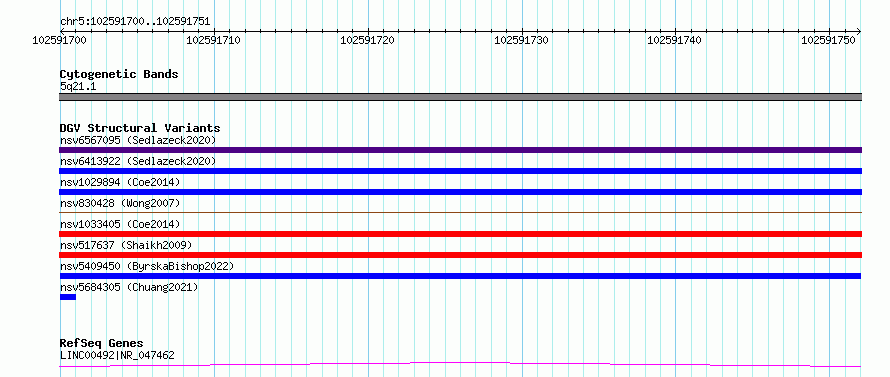The width and height of the screenshot is (890, 377).
Task: Open variant nsv6413922 (Sedlazeck2020) label
Action: point(138,161)
